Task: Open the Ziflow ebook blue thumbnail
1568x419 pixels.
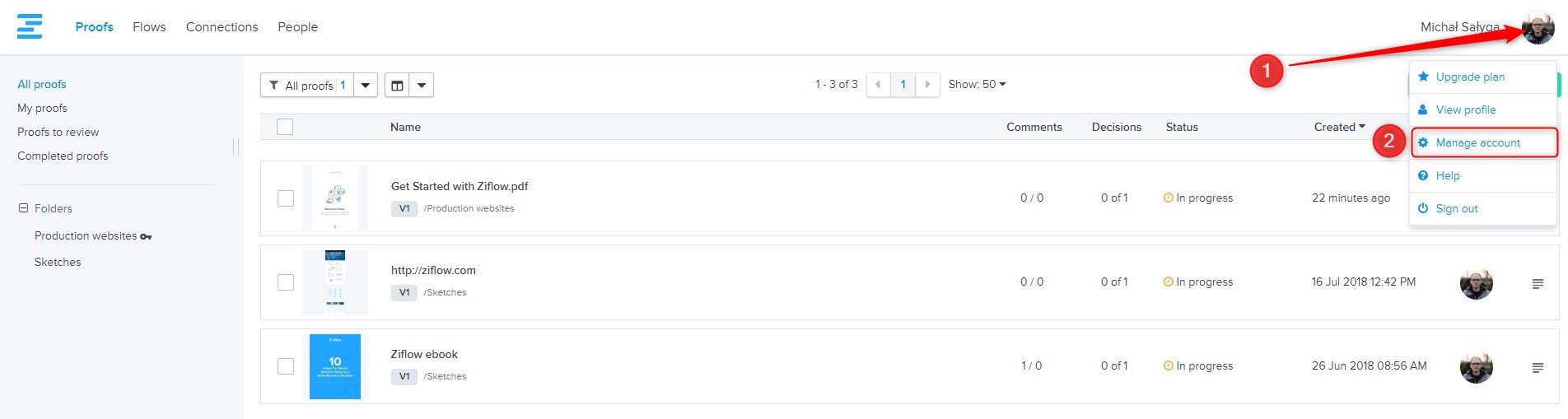Action: click(x=334, y=366)
